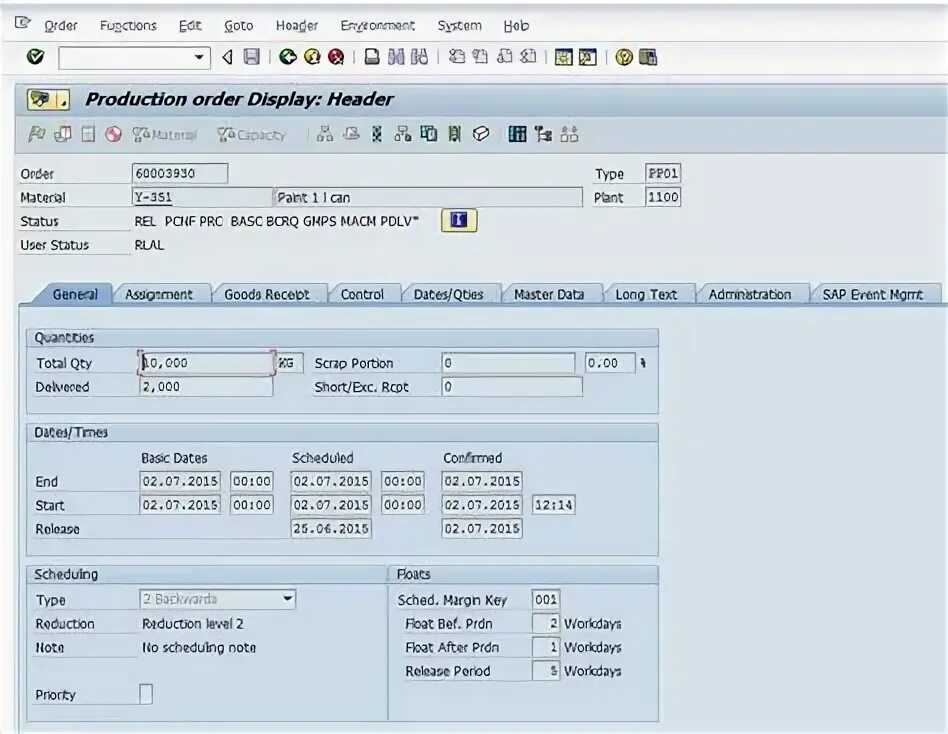Click the Sched. Margin Key field 001
This screenshot has width=948, height=734.
tap(545, 599)
